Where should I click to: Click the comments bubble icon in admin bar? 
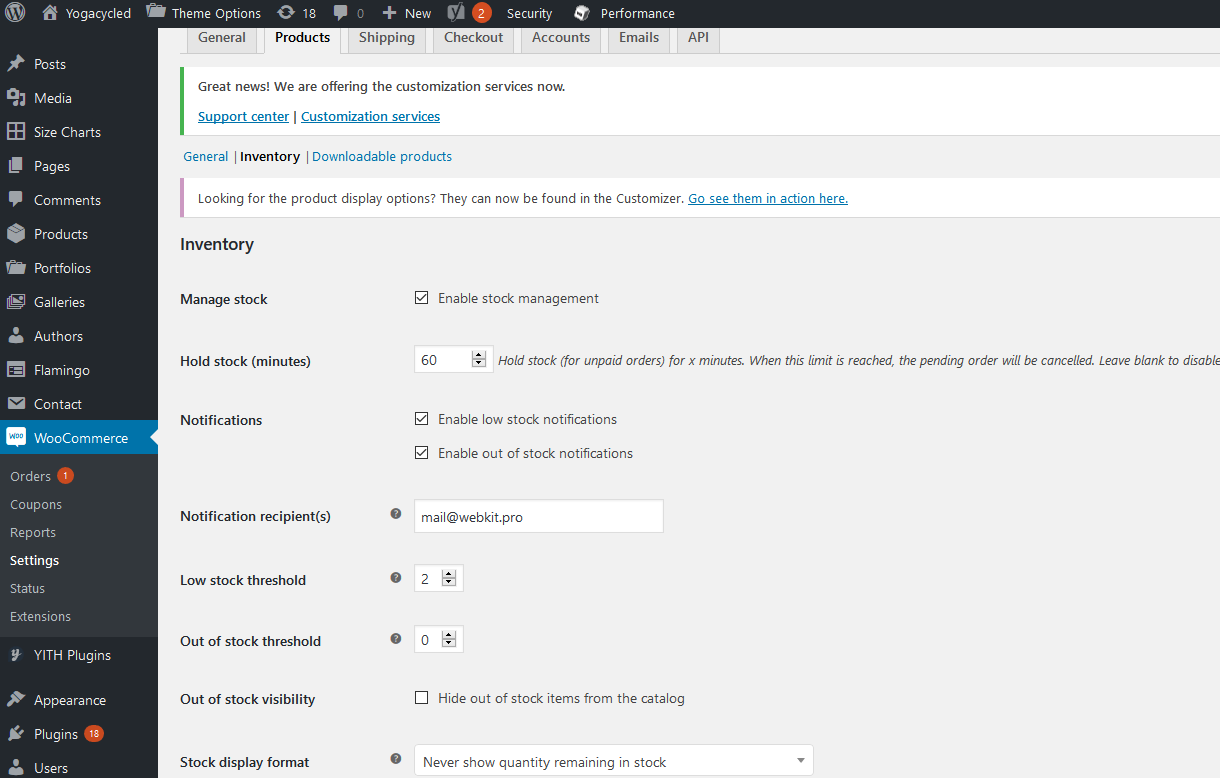341,13
